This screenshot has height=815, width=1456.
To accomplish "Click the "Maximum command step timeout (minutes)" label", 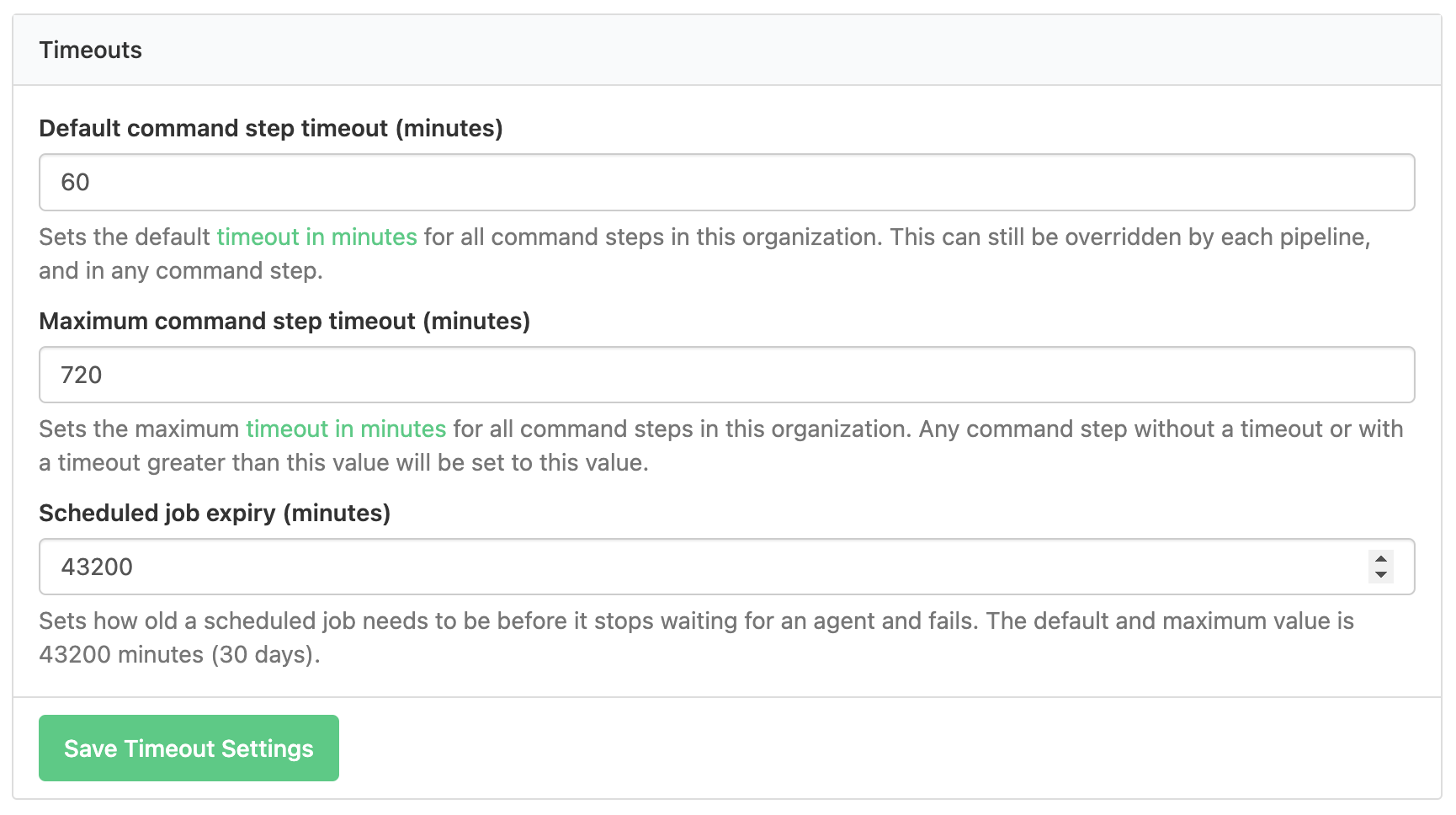I will 284,321.
